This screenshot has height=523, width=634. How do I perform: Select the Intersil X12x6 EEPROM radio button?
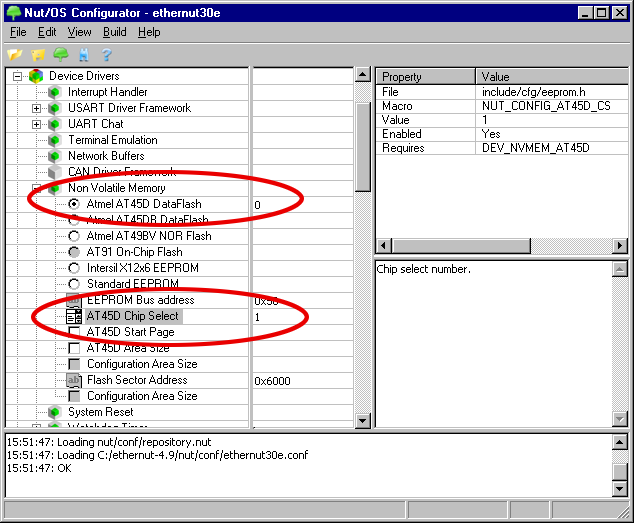pos(74,268)
